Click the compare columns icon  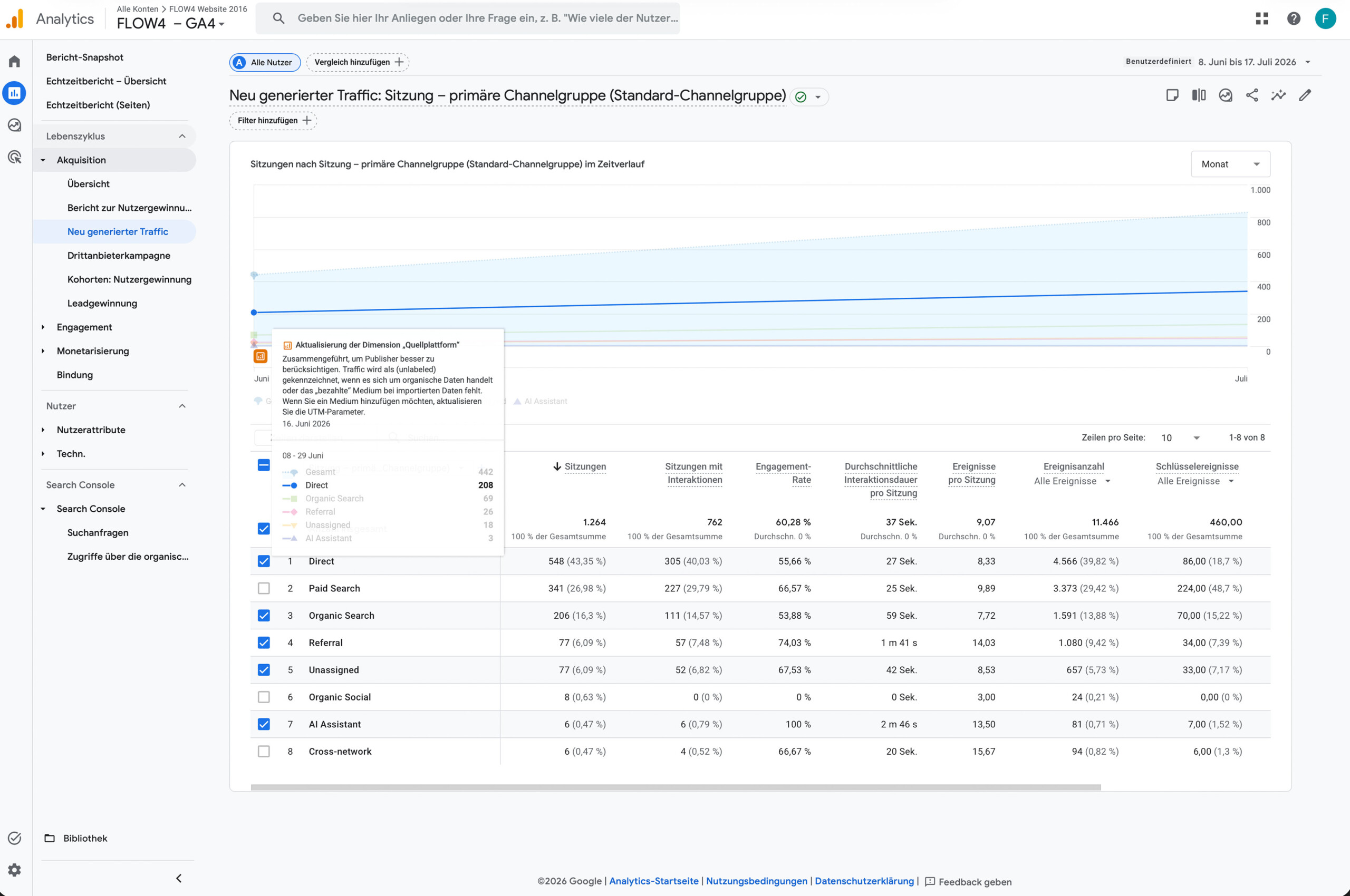[1199, 95]
